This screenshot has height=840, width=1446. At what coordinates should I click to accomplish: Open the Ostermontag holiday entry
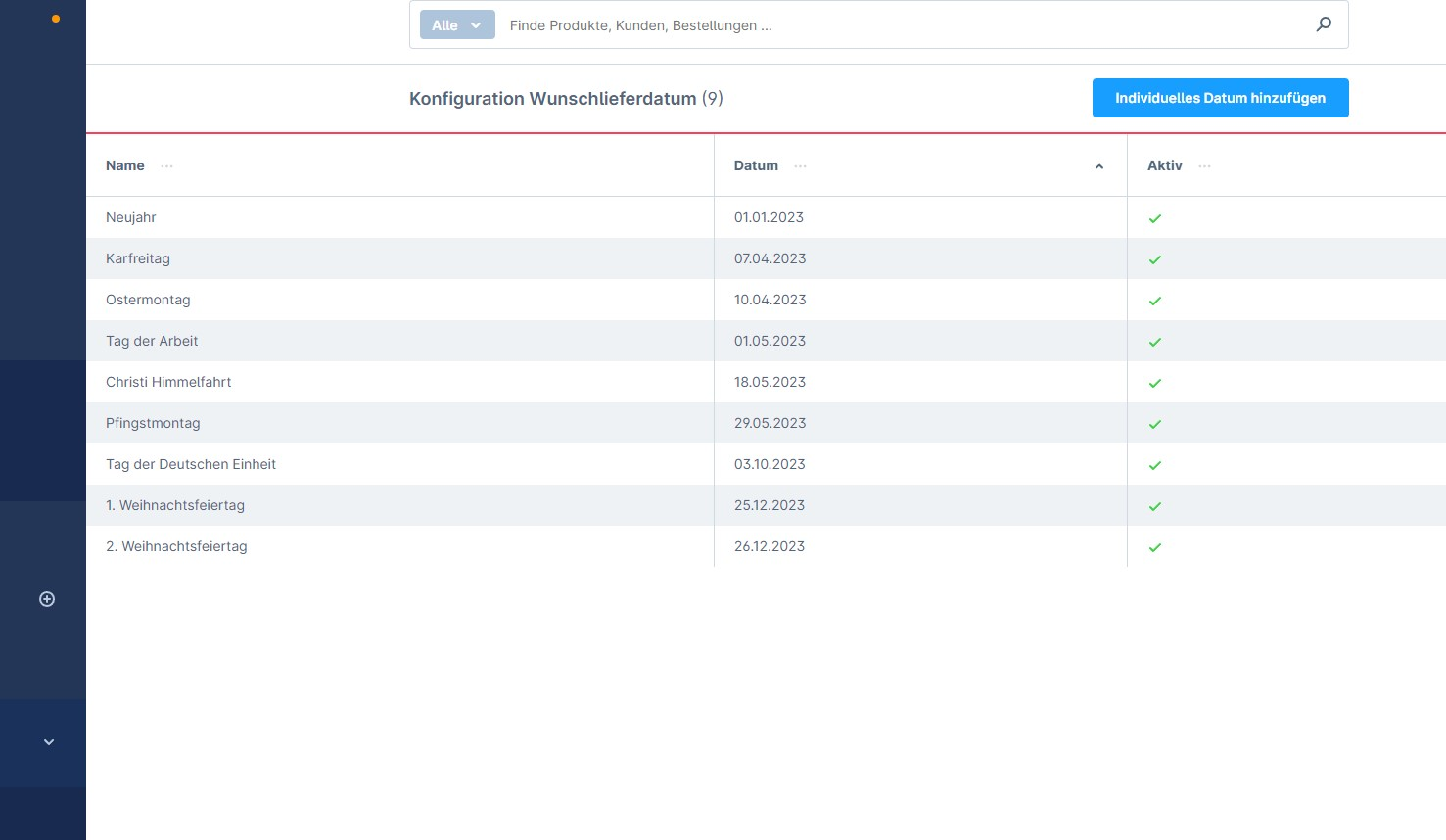pyautogui.click(x=148, y=300)
